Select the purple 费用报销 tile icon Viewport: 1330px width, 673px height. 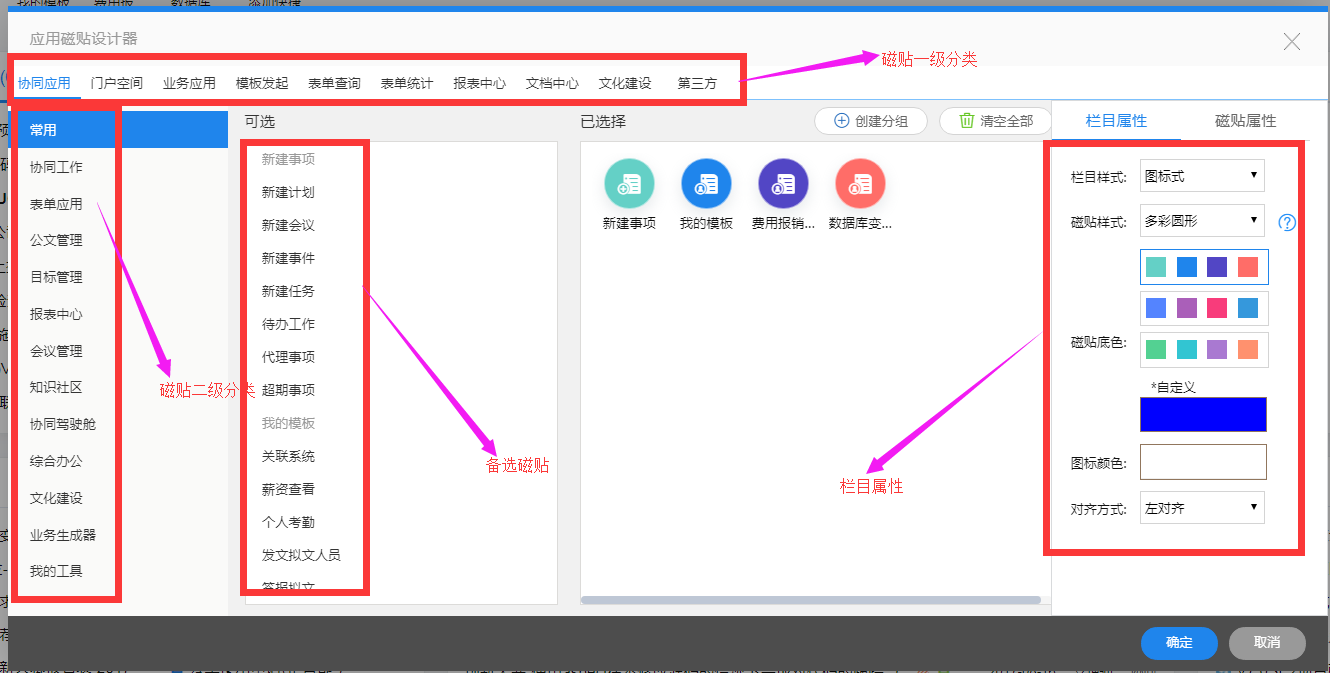(x=783, y=183)
